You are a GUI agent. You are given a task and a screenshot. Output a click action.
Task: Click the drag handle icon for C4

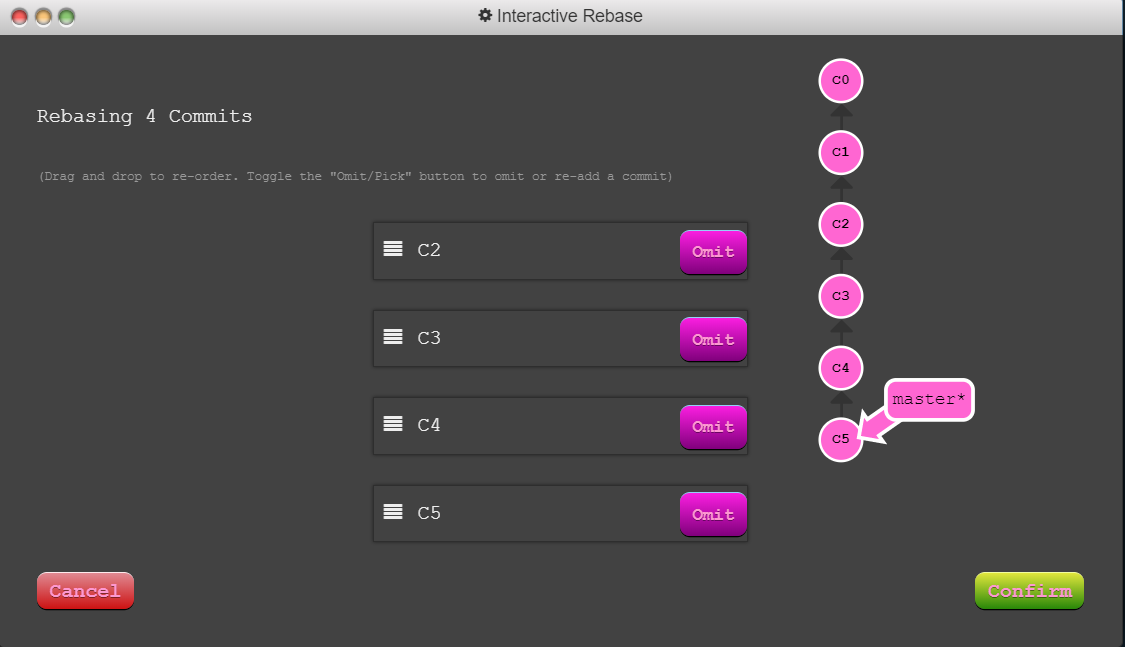(x=393, y=424)
